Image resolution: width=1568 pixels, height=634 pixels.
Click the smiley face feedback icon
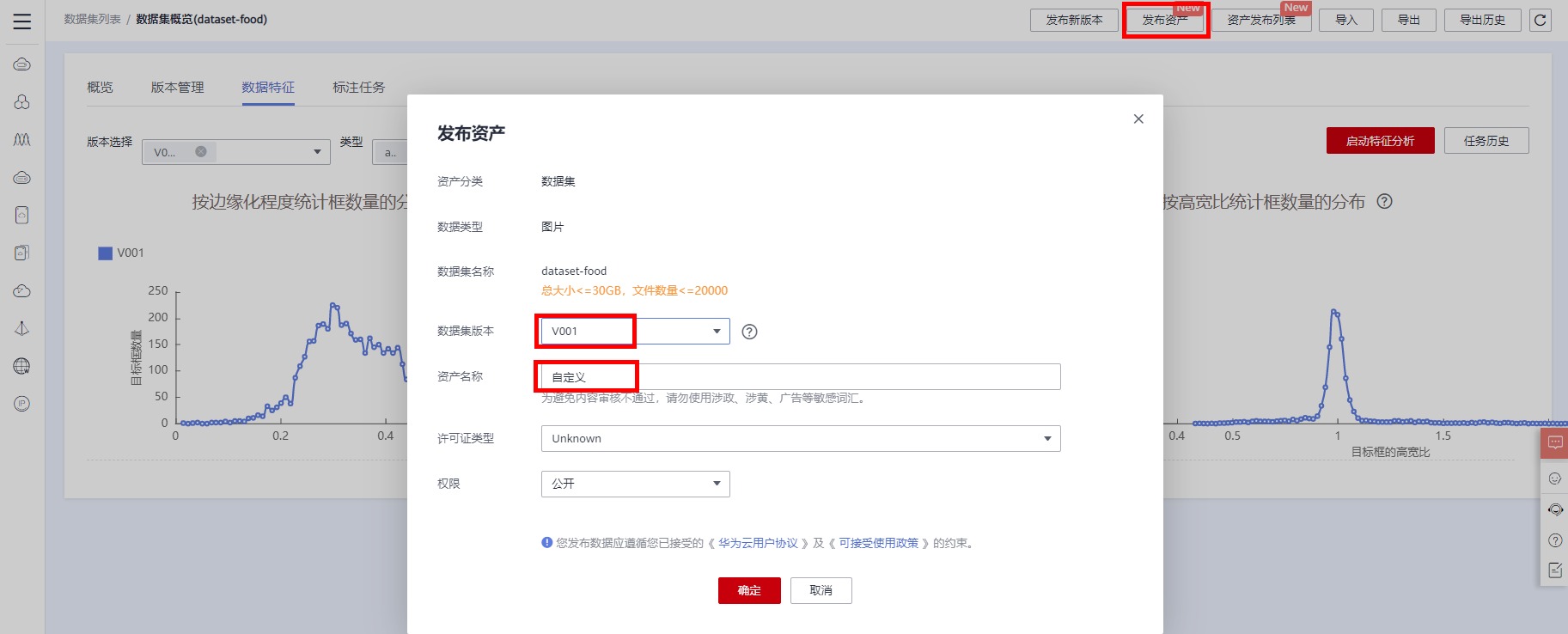coord(1555,479)
